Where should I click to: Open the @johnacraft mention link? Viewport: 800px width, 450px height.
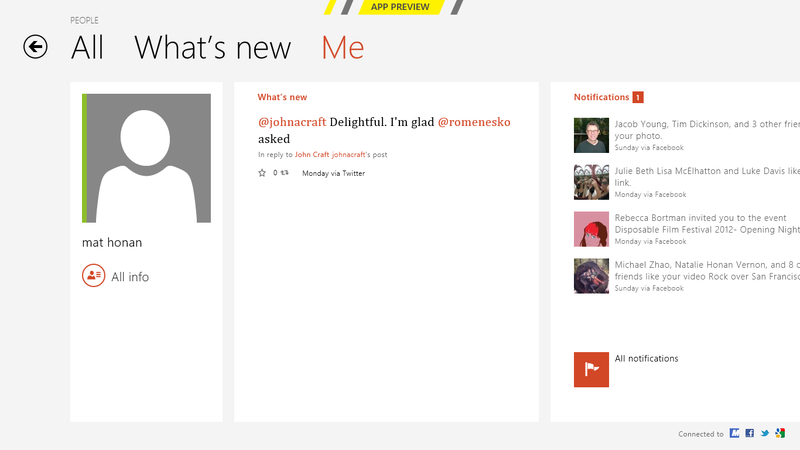pyautogui.click(x=292, y=122)
